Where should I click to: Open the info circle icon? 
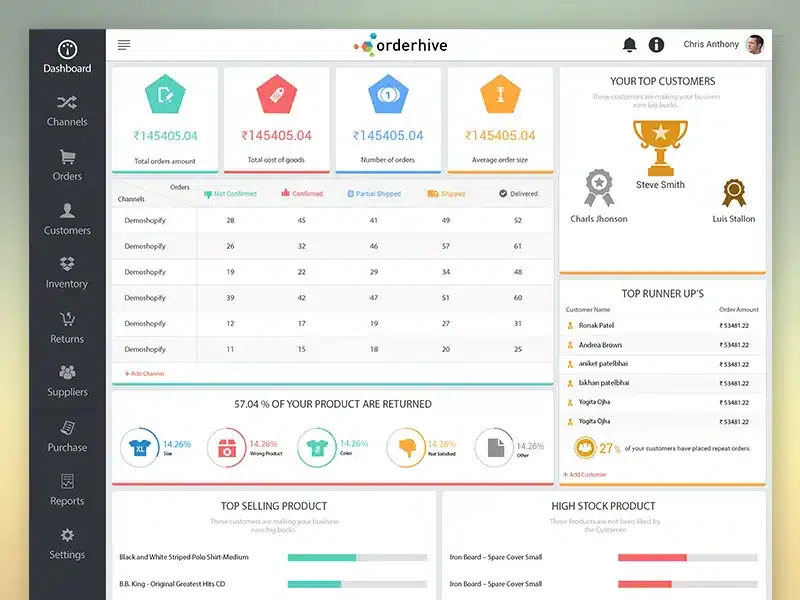tap(656, 45)
